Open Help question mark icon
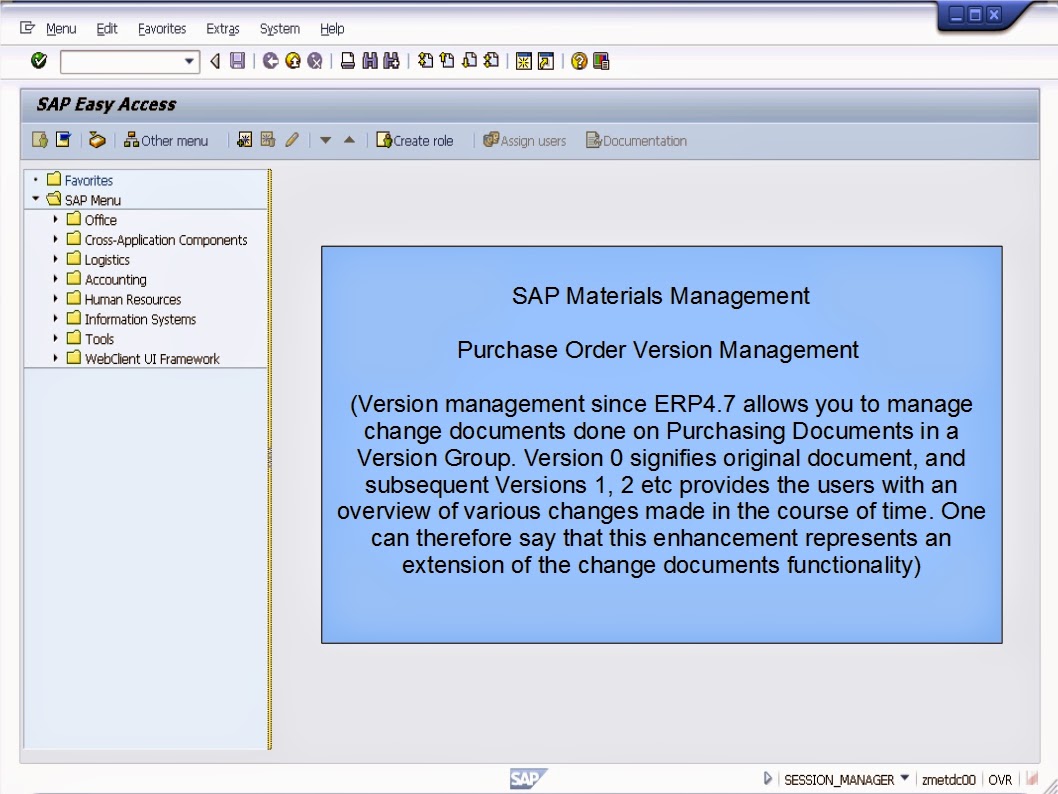 coord(579,61)
